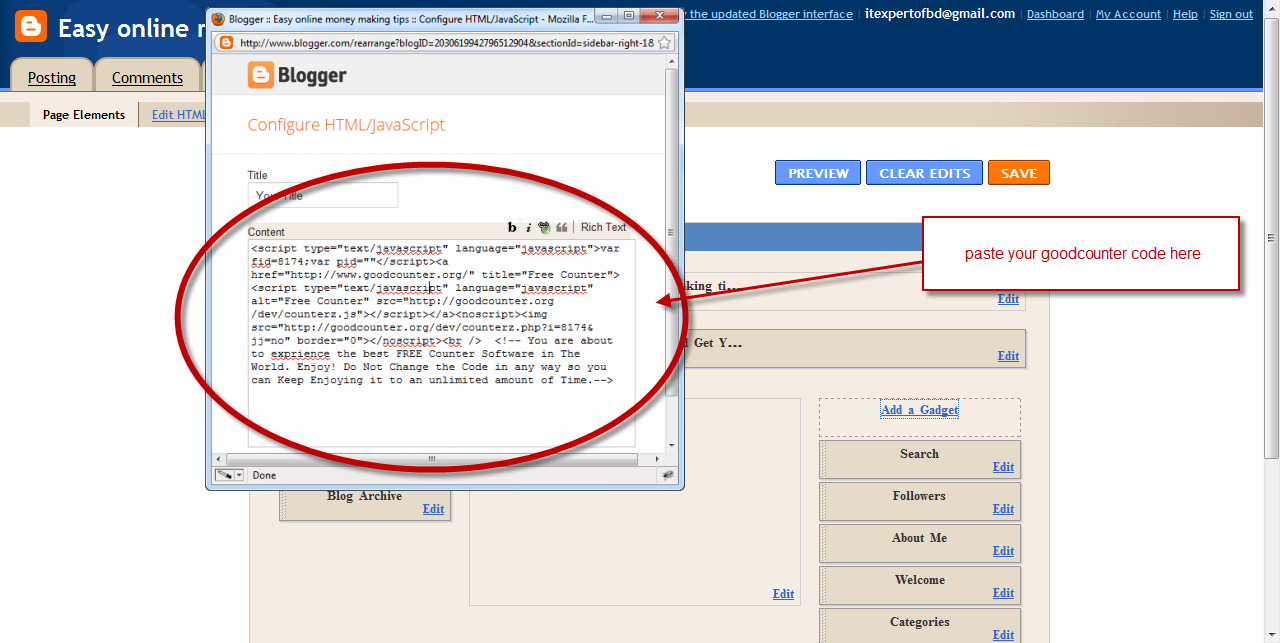Viewport: 1280px width, 643px height.
Task: Click the popup horizontal scrollbar
Action: pyautogui.click(x=431, y=459)
